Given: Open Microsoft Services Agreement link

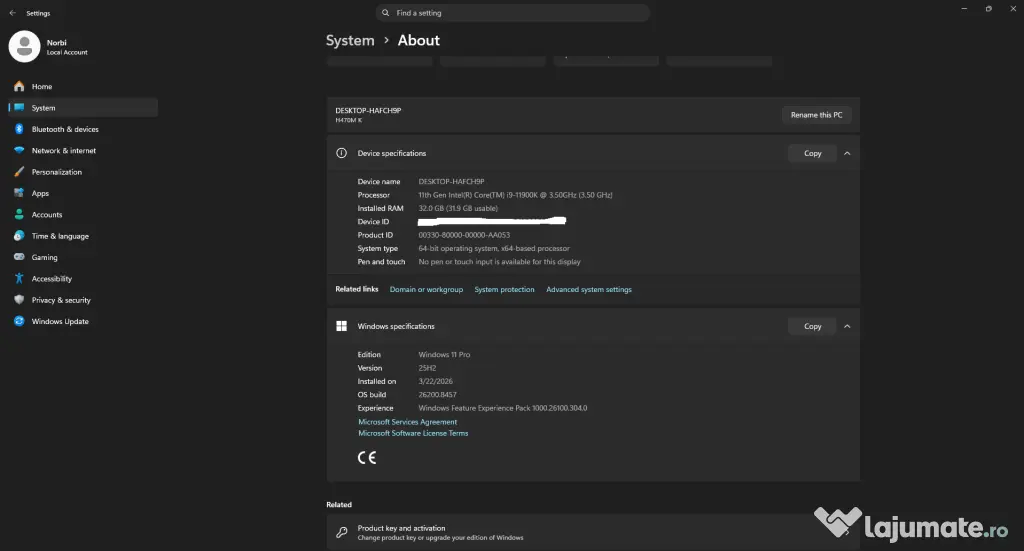Looking at the screenshot, I should [x=408, y=422].
